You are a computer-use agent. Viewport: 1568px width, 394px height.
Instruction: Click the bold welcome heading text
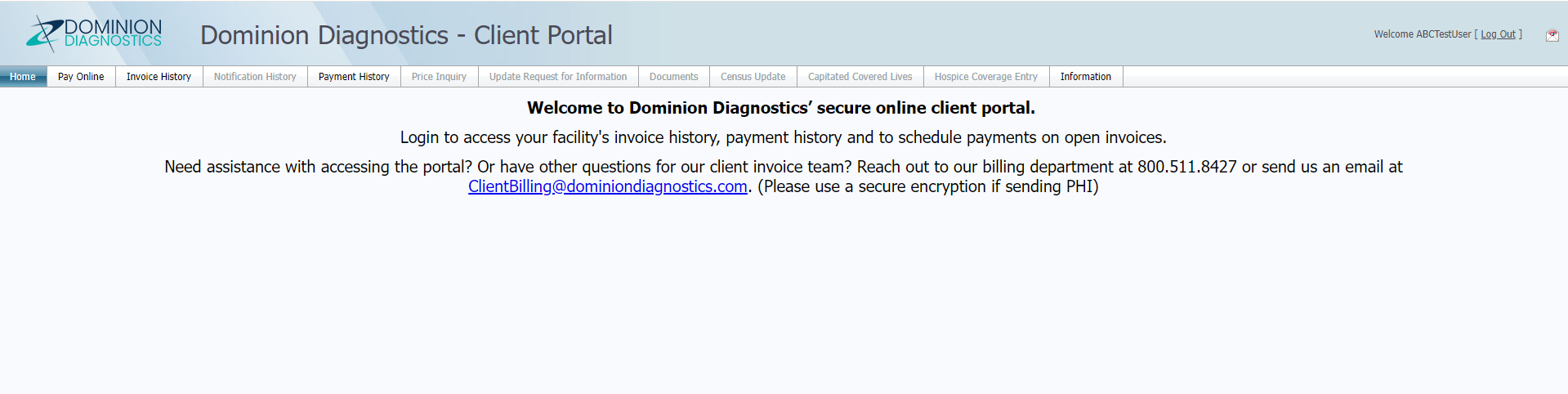[781, 108]
